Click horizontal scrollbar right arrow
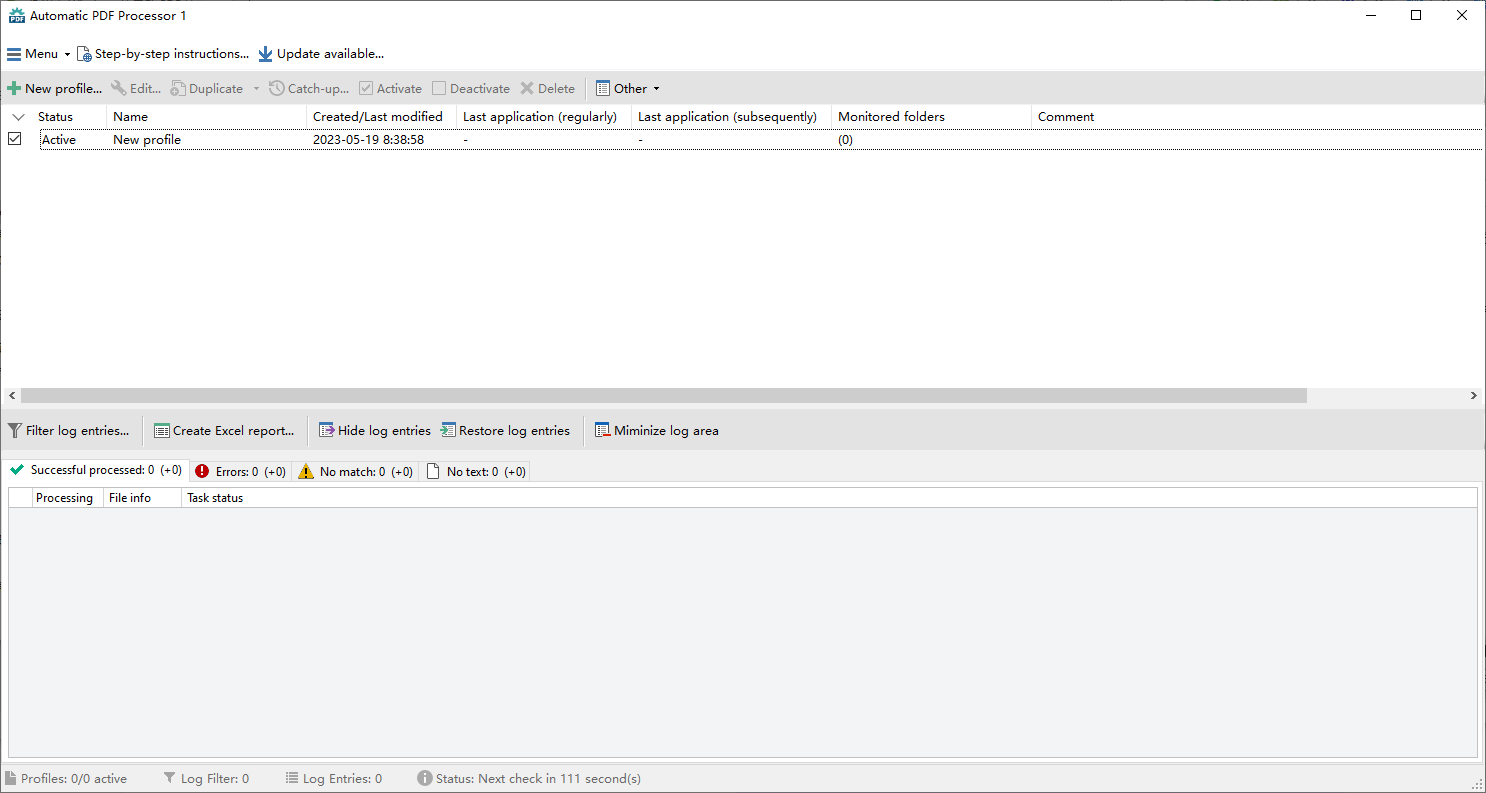This screenshot has height=793, width=1486. pos(1474,396)
